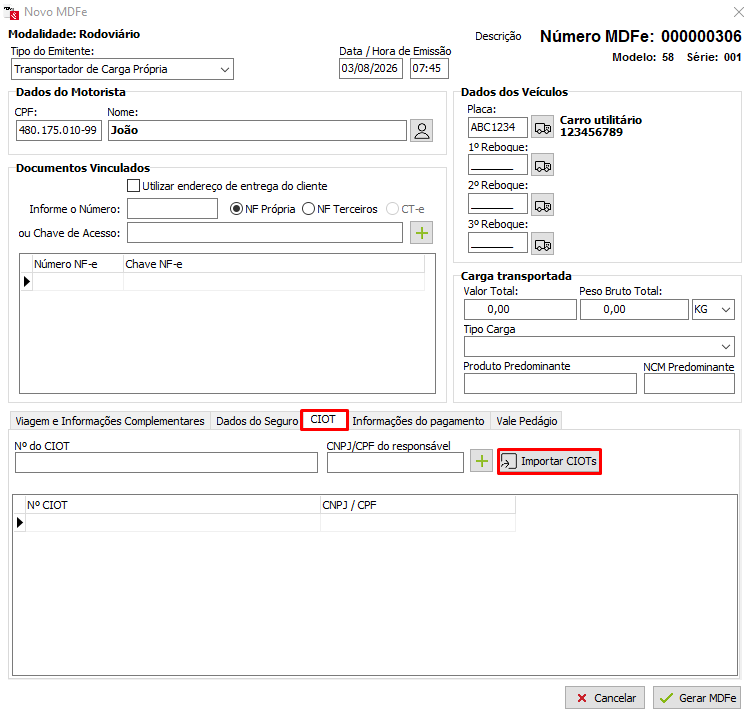Click the driver Nome field
753x716 pixels.
pyautogui.click(x=257, y=130)
